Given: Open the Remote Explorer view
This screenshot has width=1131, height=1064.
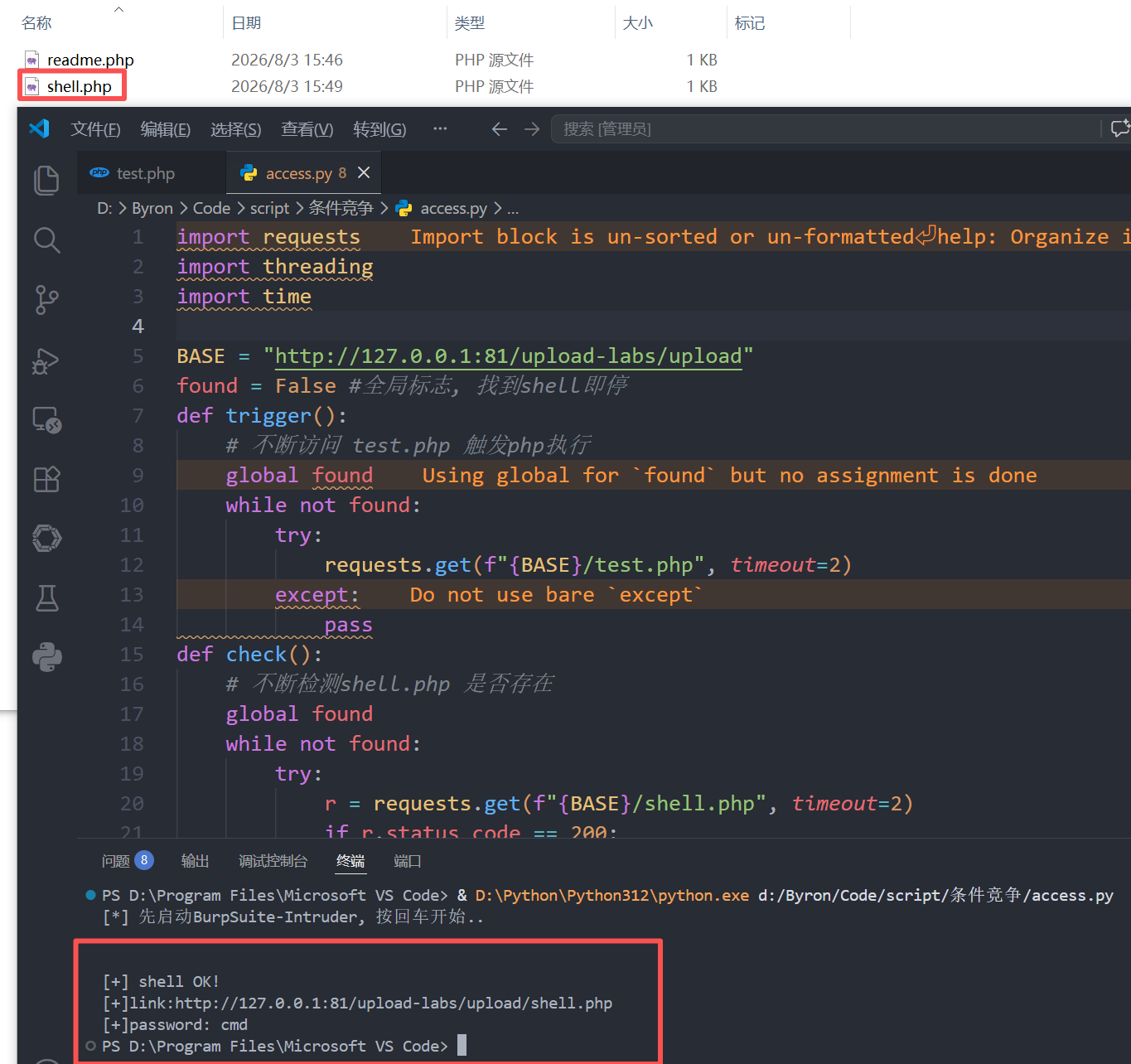Looking at the screenshot, I should [46, 420].
